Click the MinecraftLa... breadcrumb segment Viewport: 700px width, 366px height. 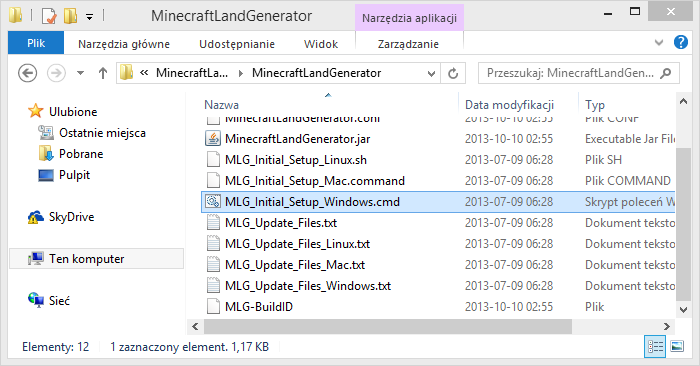tap(192, 73)
